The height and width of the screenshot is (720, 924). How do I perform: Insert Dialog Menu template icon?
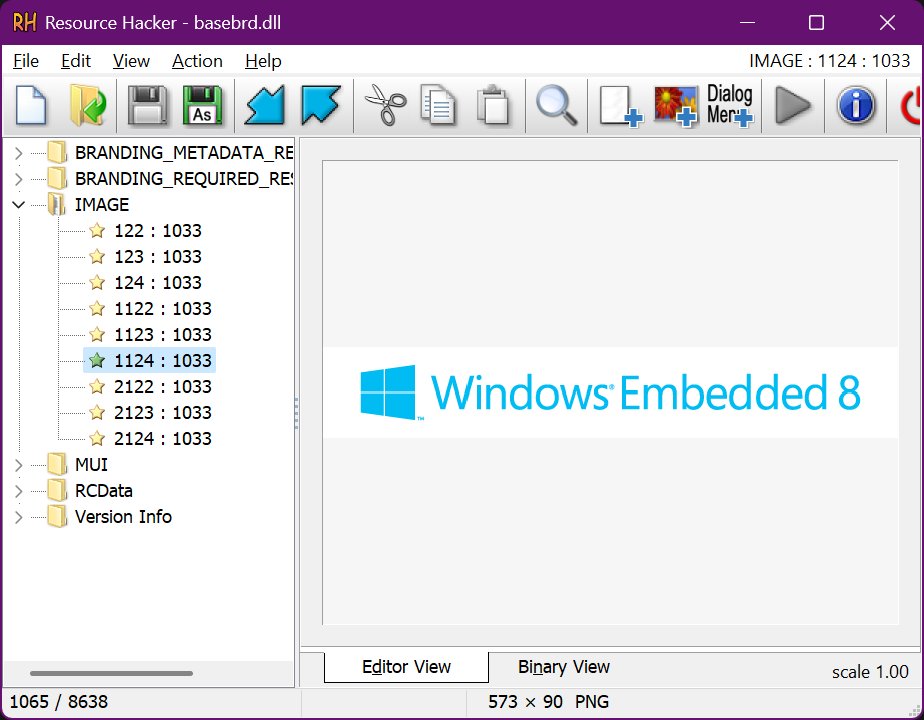pyautogui.click(x=730, y=105)
